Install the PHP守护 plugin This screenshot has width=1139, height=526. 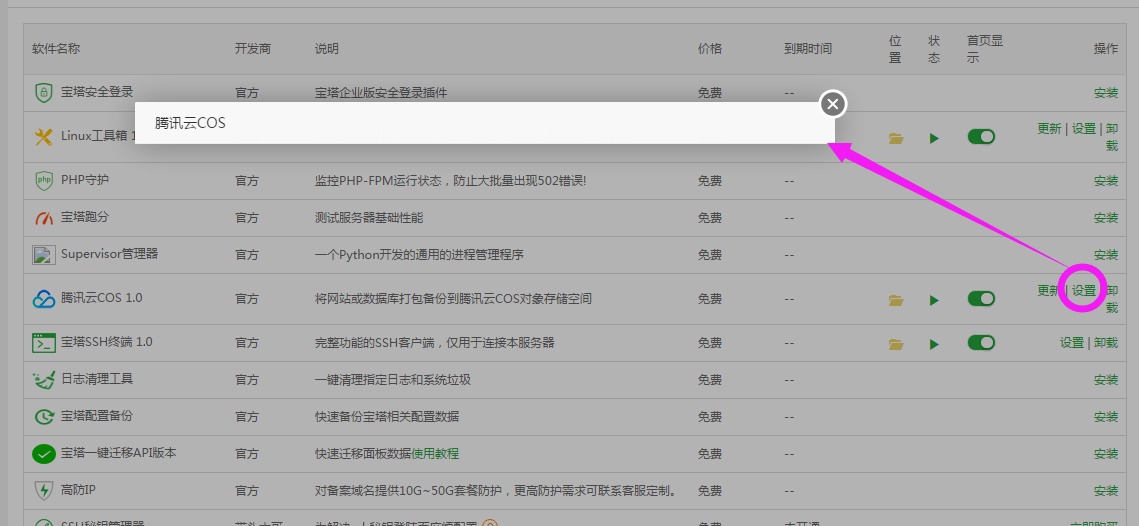[x=1106, y=180]
